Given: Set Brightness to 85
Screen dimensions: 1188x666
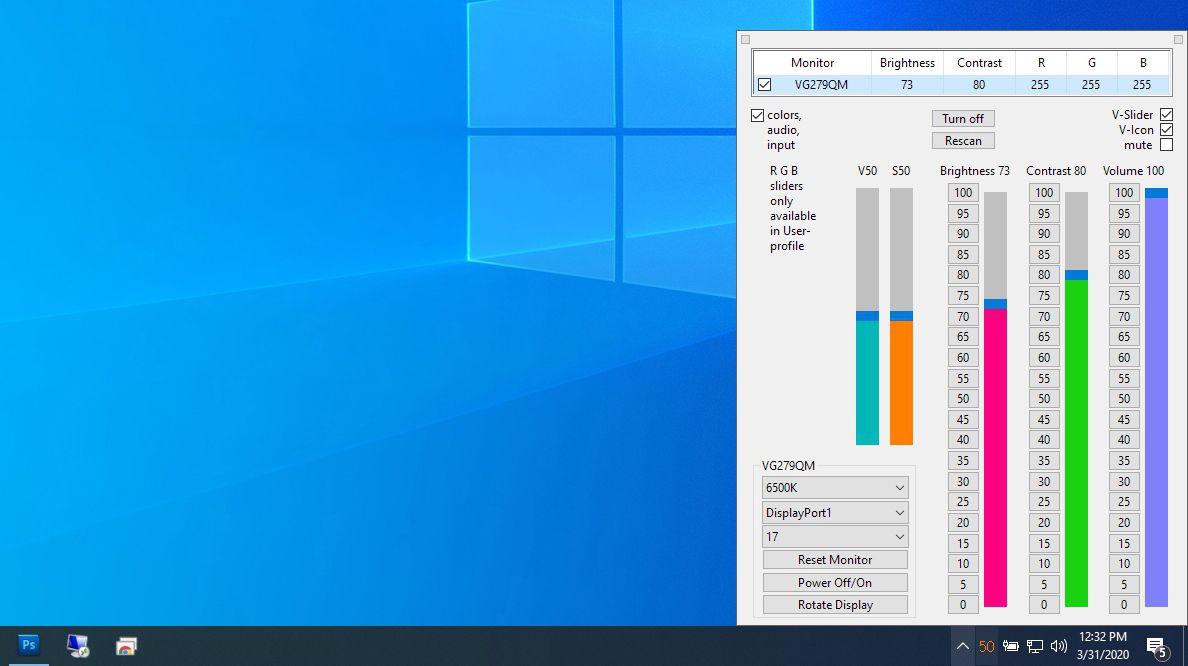Looking at the screenshot, I should point(963,255).
